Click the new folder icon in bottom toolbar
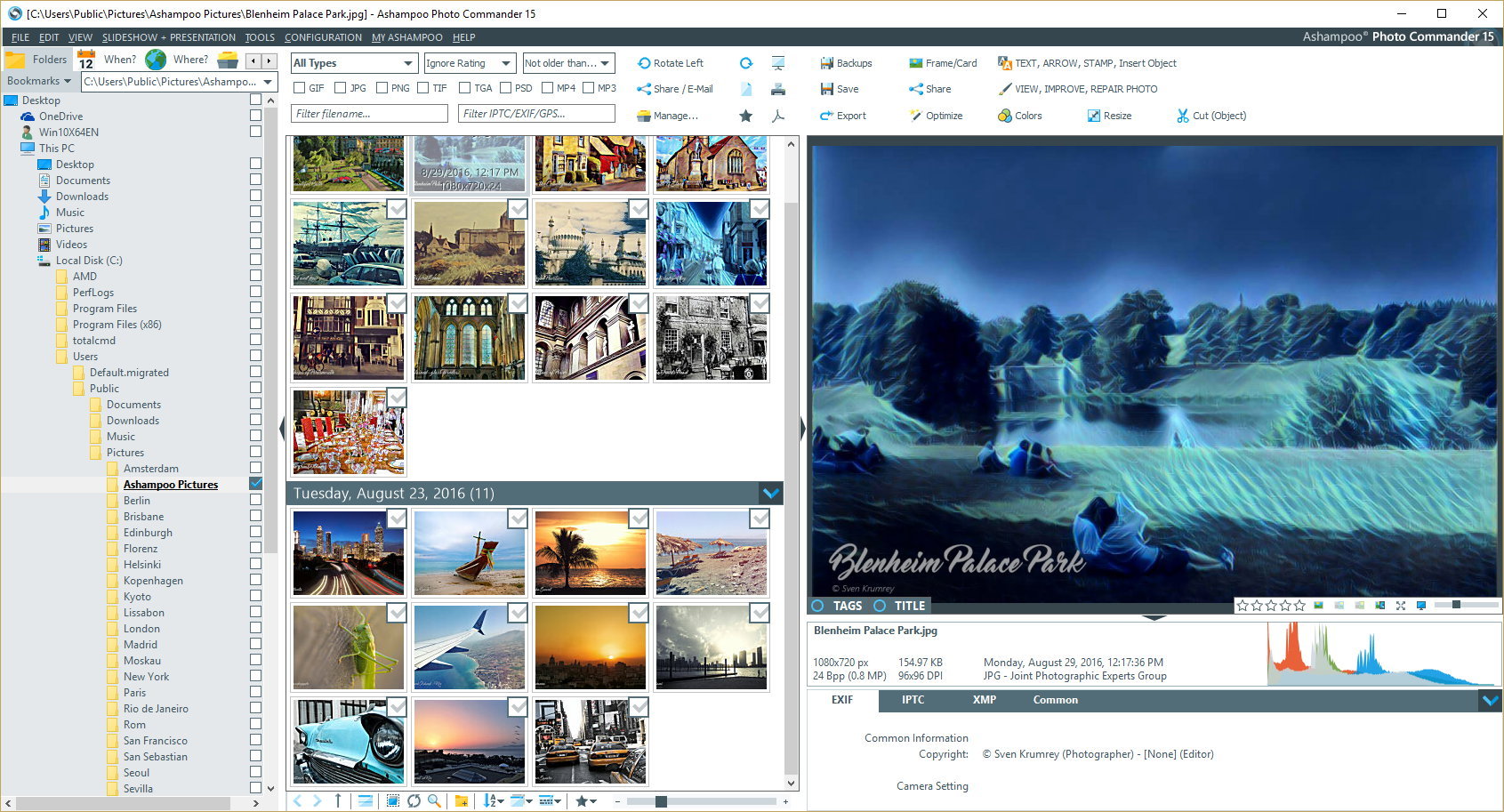 coord(461,801)
